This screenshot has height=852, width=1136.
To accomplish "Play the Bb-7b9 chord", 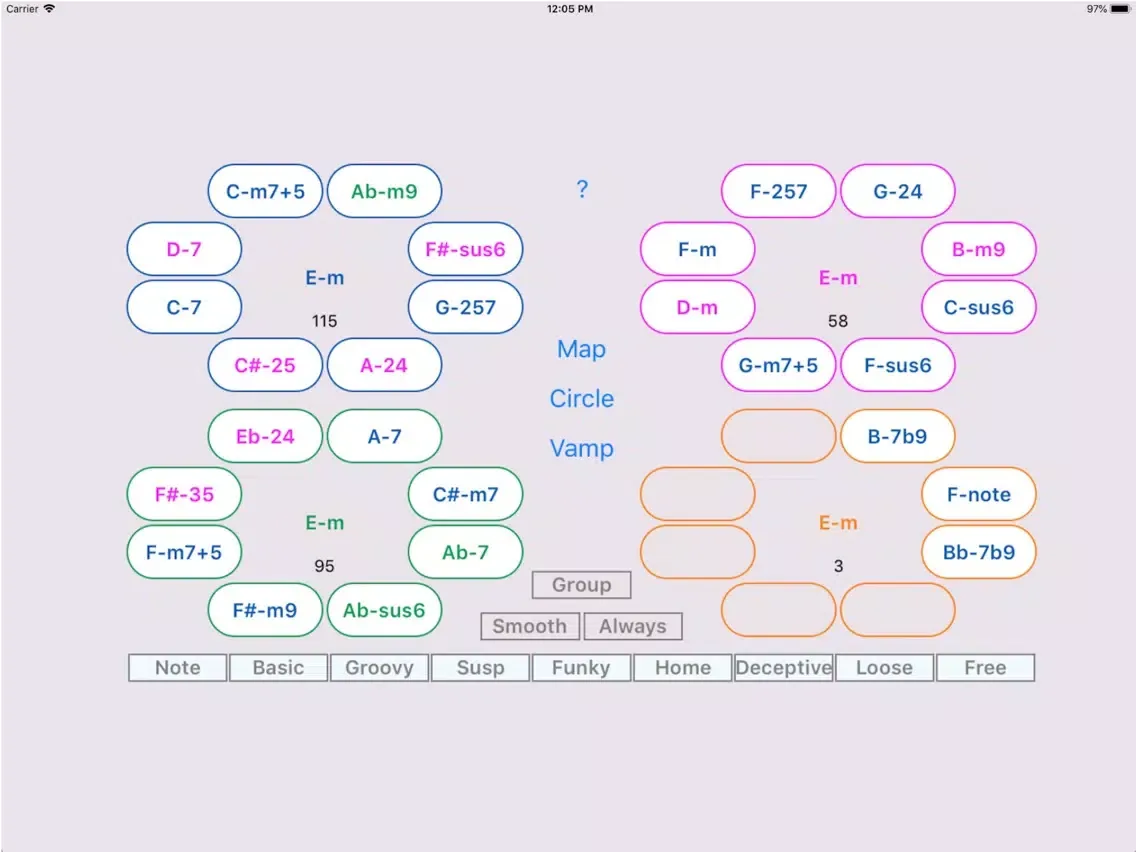I will pos(979,552).
